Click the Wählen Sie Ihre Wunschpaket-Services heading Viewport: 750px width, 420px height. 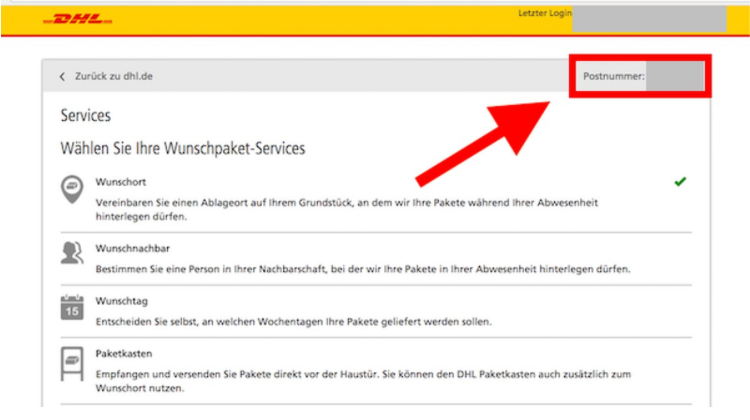click(x=183, y=148)
